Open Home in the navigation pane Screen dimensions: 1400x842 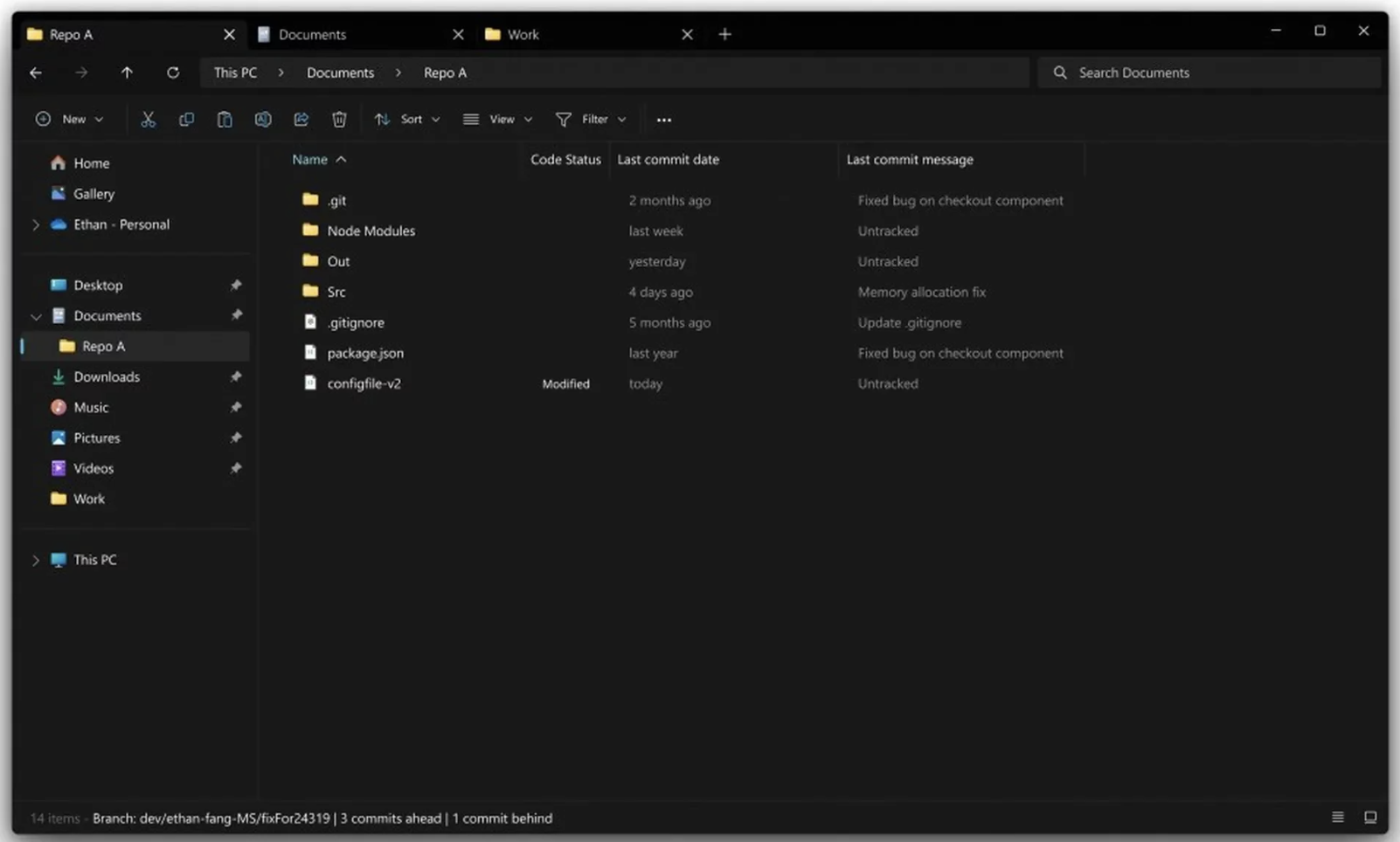coord(92,163)
